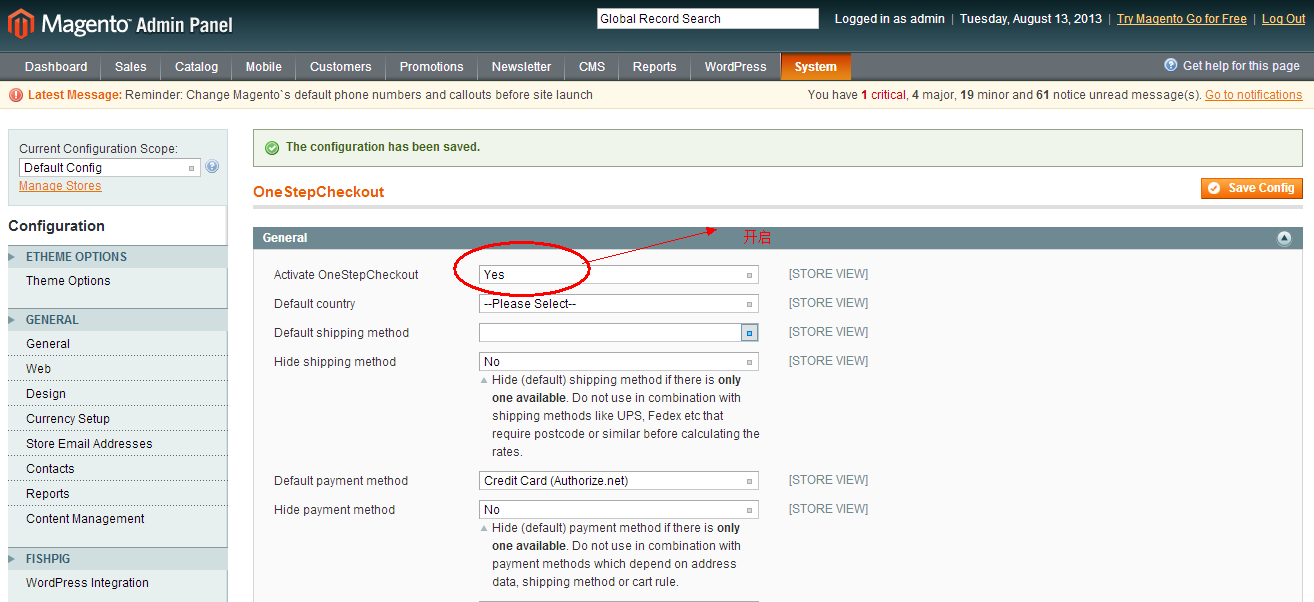The image size is (1314, 602).
Task: Click 'The configuration has been saved.' message
Action: (x=383, y=147)
